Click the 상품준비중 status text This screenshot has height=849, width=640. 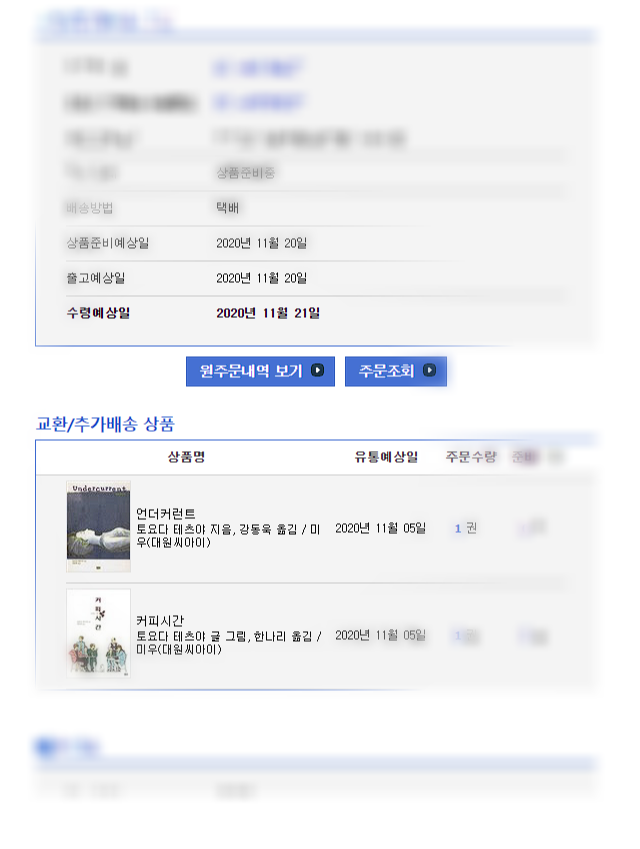point(245,173)
